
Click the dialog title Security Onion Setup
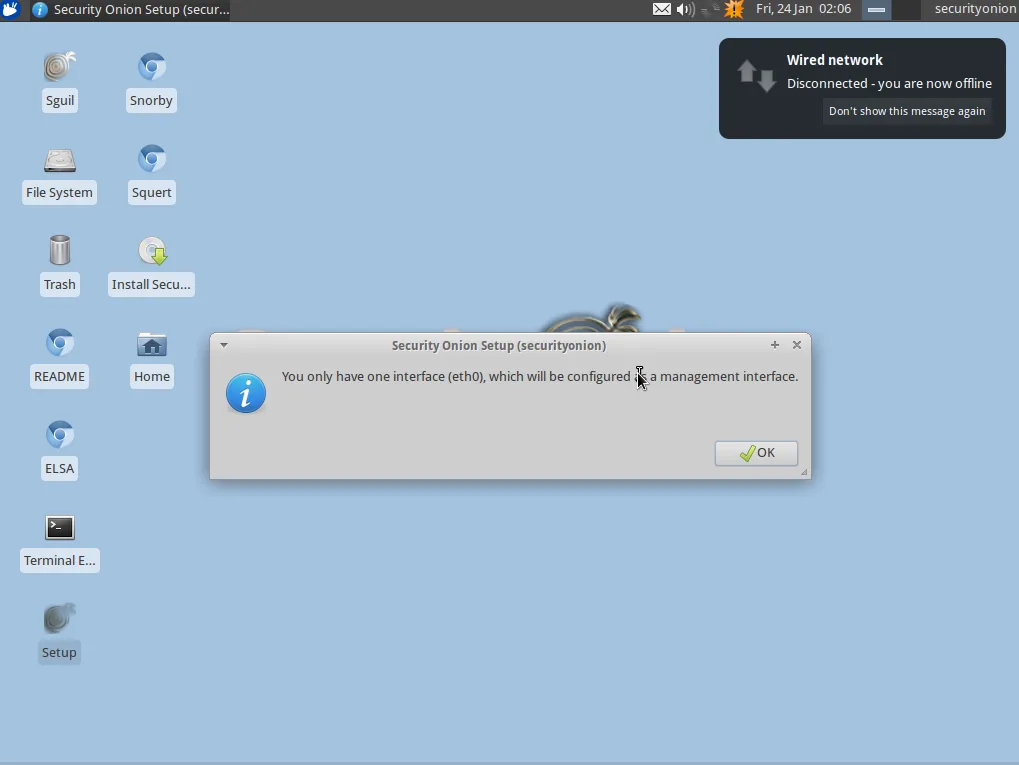(x=498, y=345)
